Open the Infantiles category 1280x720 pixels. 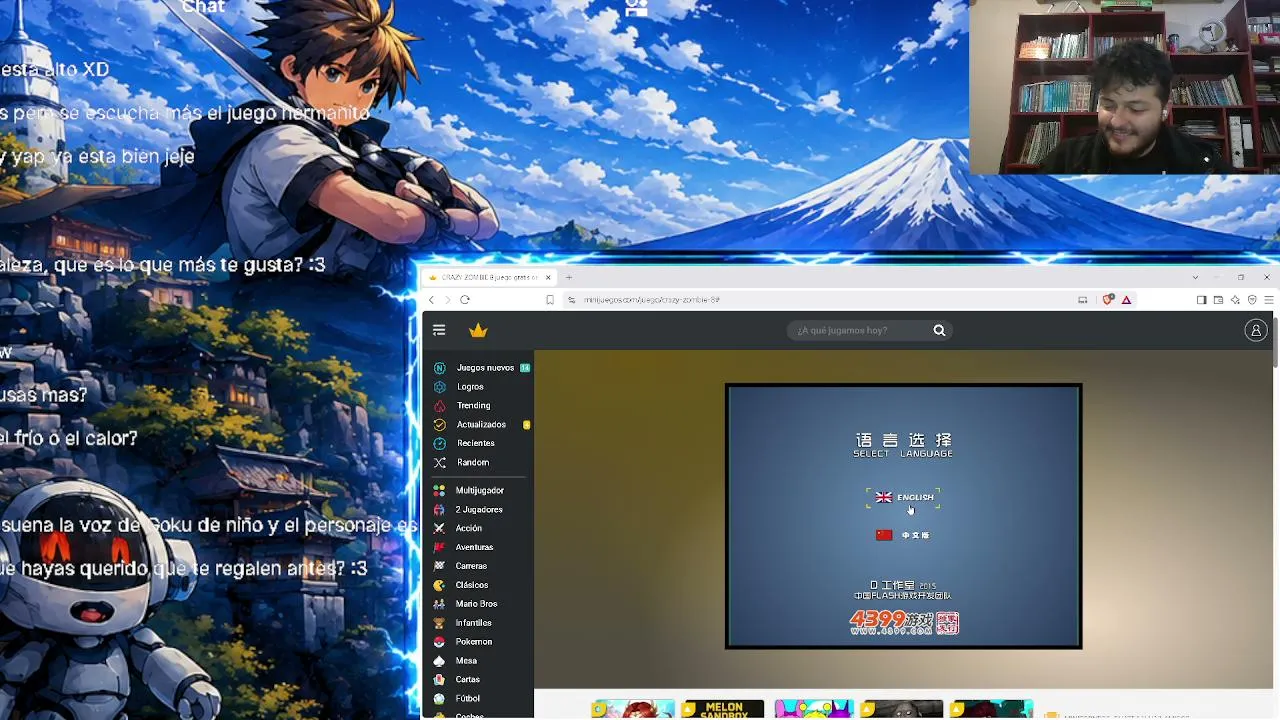click(473, 623)
